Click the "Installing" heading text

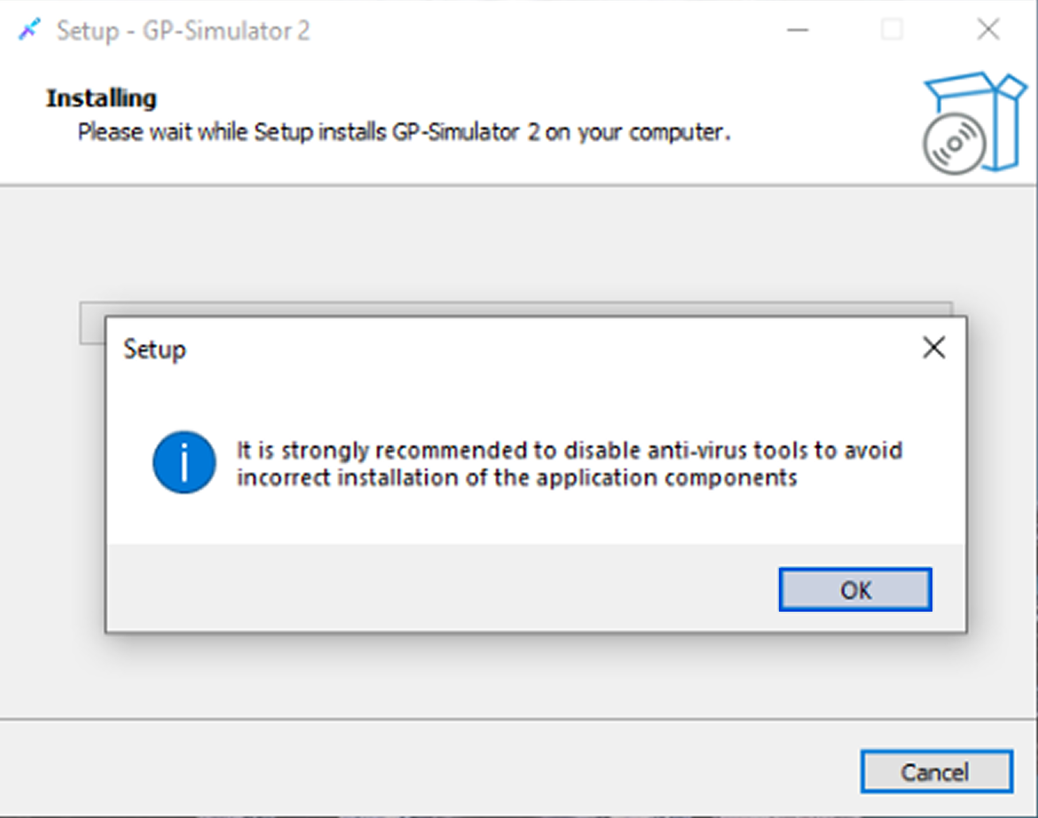101,98
